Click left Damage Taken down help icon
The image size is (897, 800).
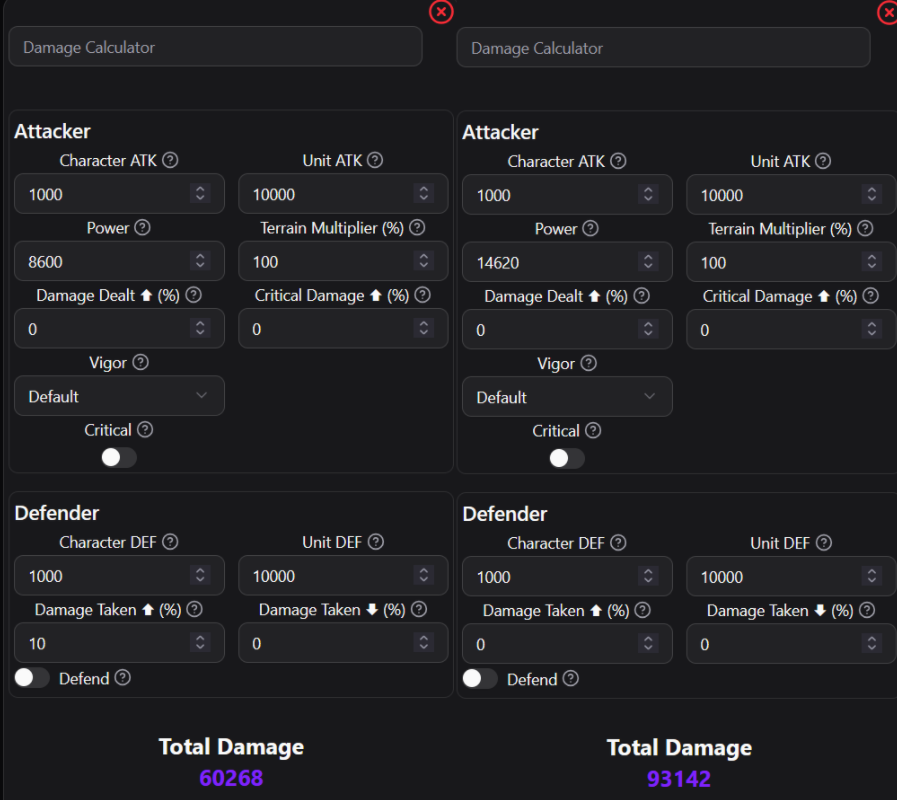pyautogui.click(x=419, y=609)
